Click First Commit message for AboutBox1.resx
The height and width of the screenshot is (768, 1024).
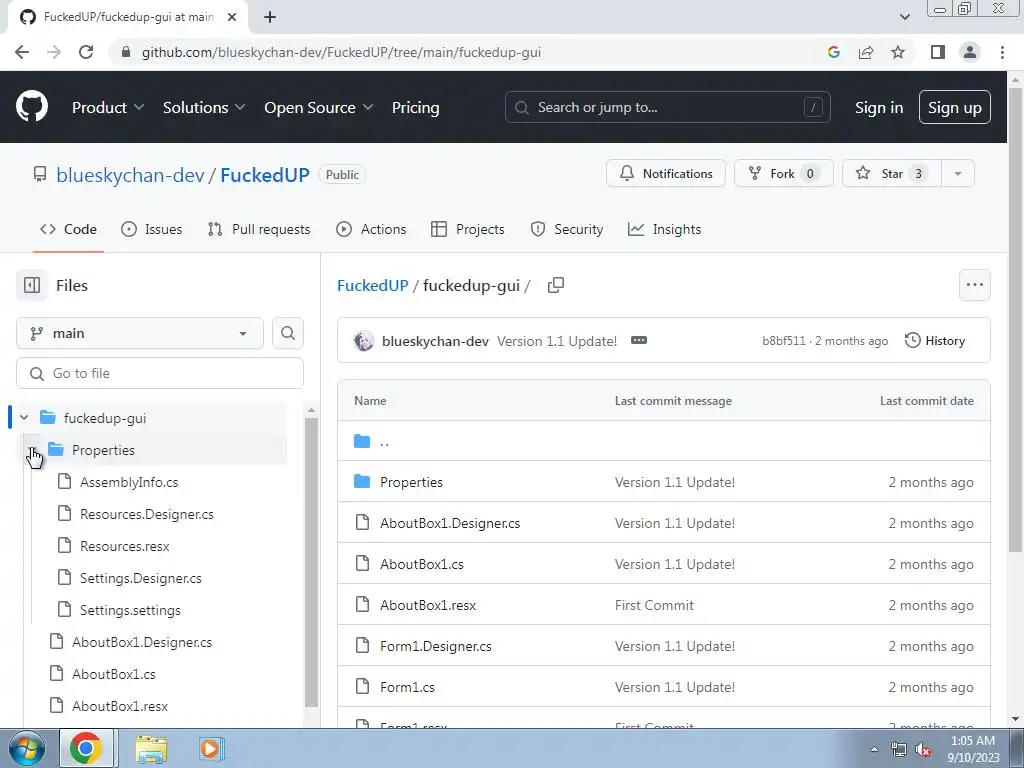coord(654,605)
